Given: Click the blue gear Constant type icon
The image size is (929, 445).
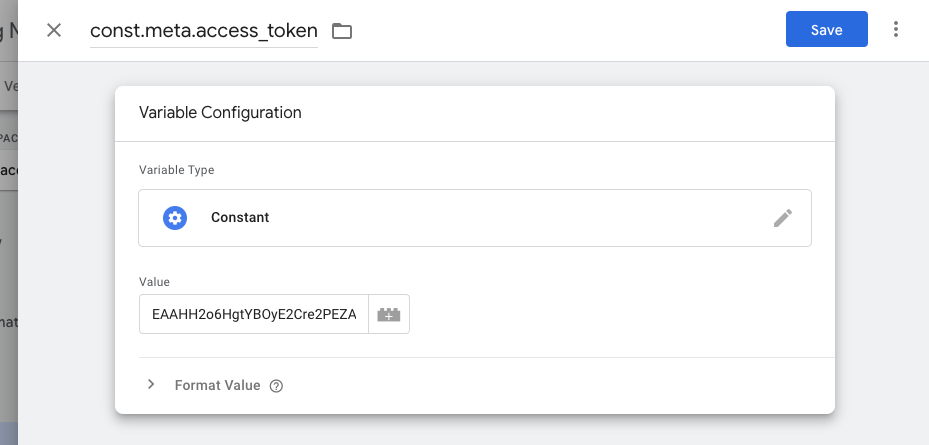Looking at the screenshot, I should tap(175, 218).
